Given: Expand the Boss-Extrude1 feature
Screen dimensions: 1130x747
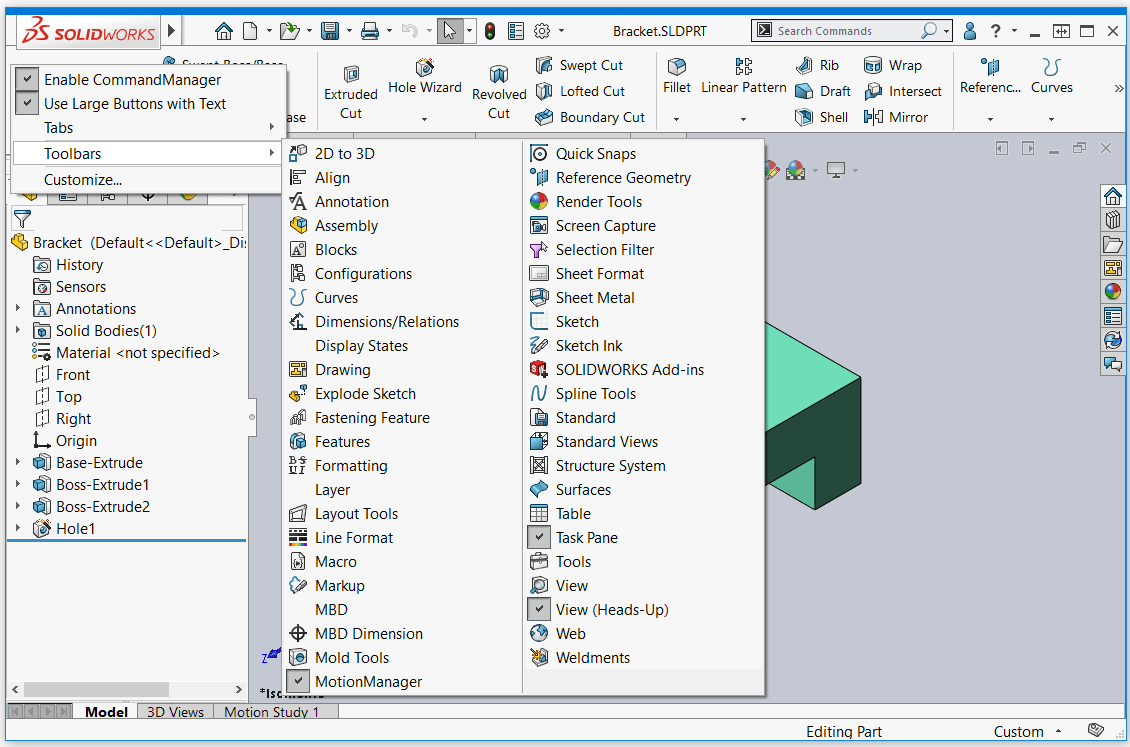Looking at the screenshot, I should coord(18,485).
